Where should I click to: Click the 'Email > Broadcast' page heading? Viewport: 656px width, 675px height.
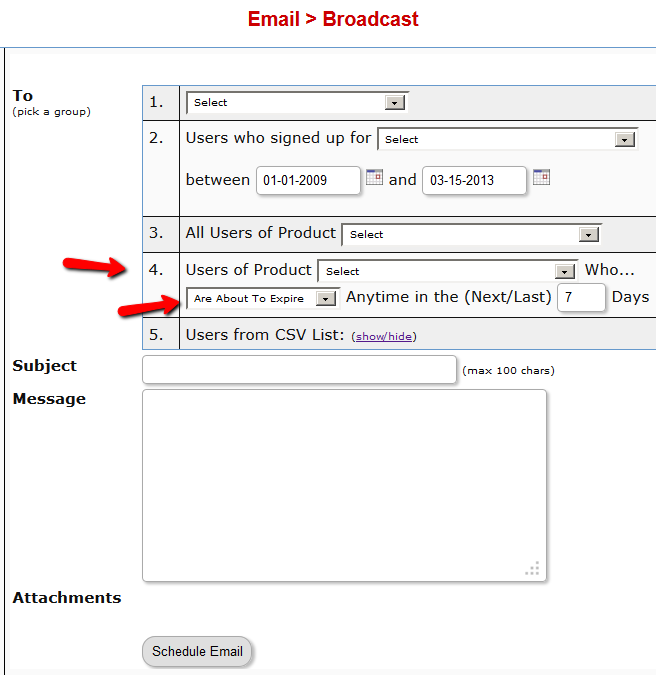point(333,19)
